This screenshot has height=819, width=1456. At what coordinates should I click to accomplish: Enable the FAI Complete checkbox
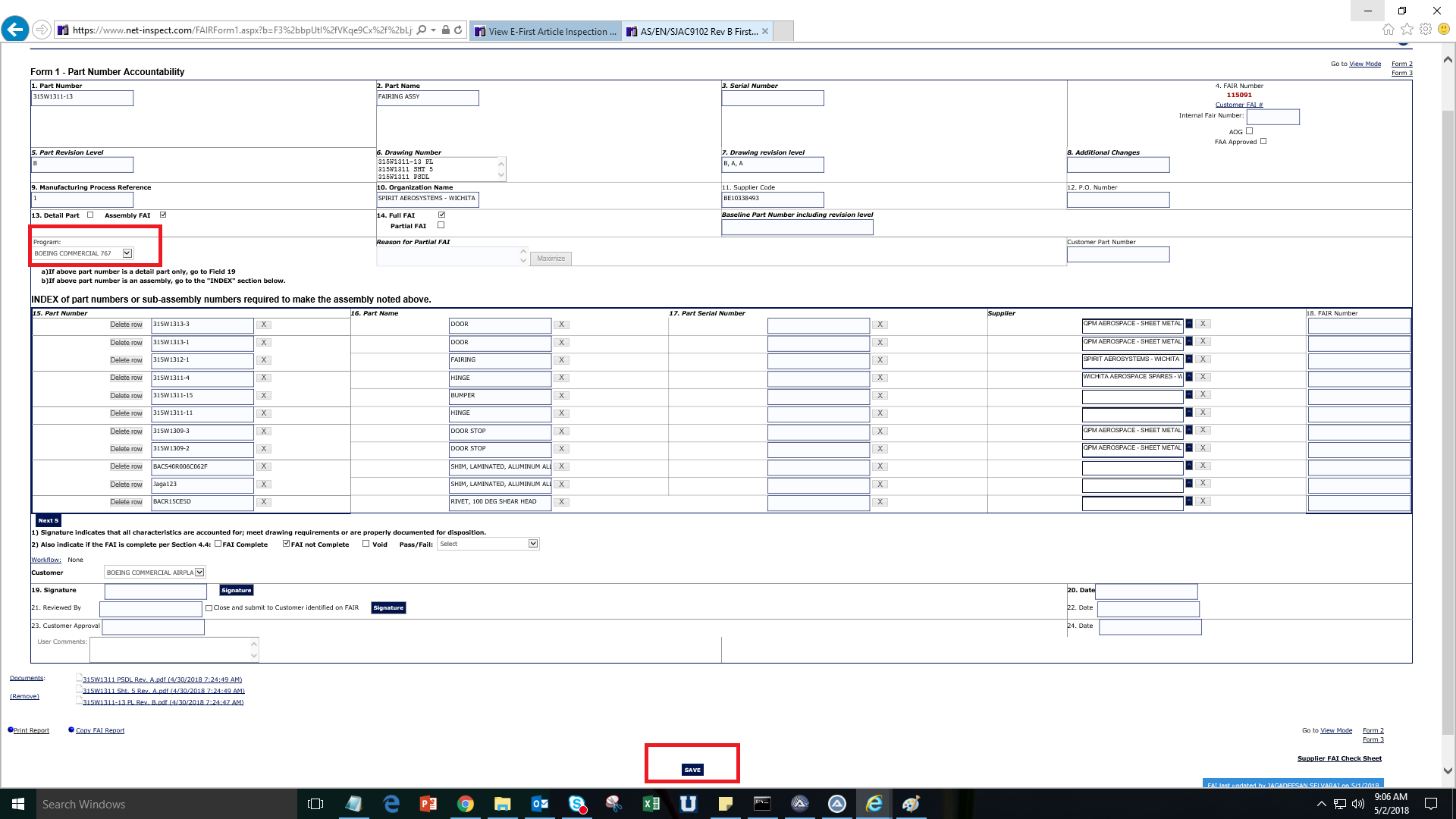(x=218, y=544)
